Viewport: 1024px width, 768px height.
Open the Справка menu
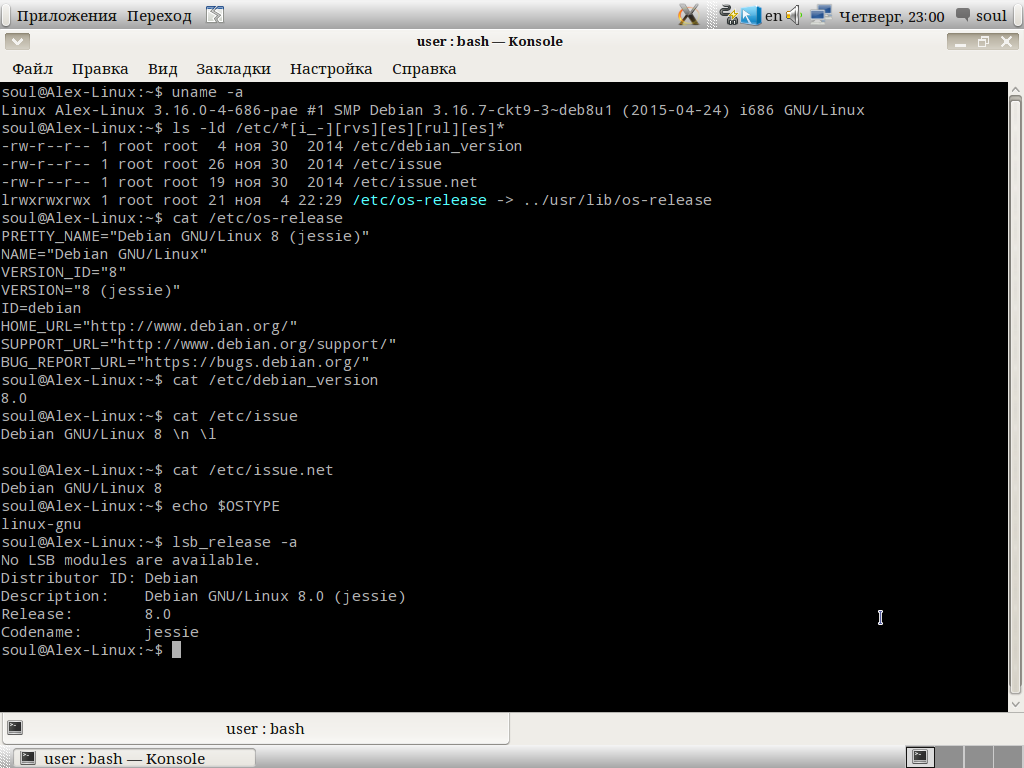pyautogui.click(x=424, y=69)
